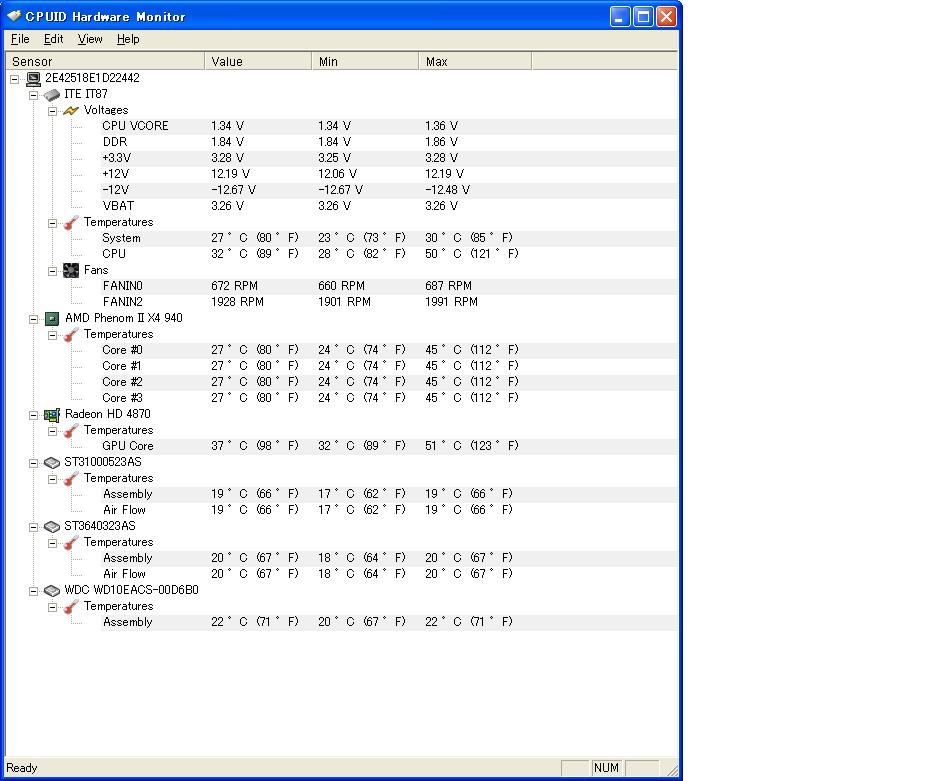
Task: Click the computer icon beside 2E42518E1D22442
Action: tap(33, 78)
